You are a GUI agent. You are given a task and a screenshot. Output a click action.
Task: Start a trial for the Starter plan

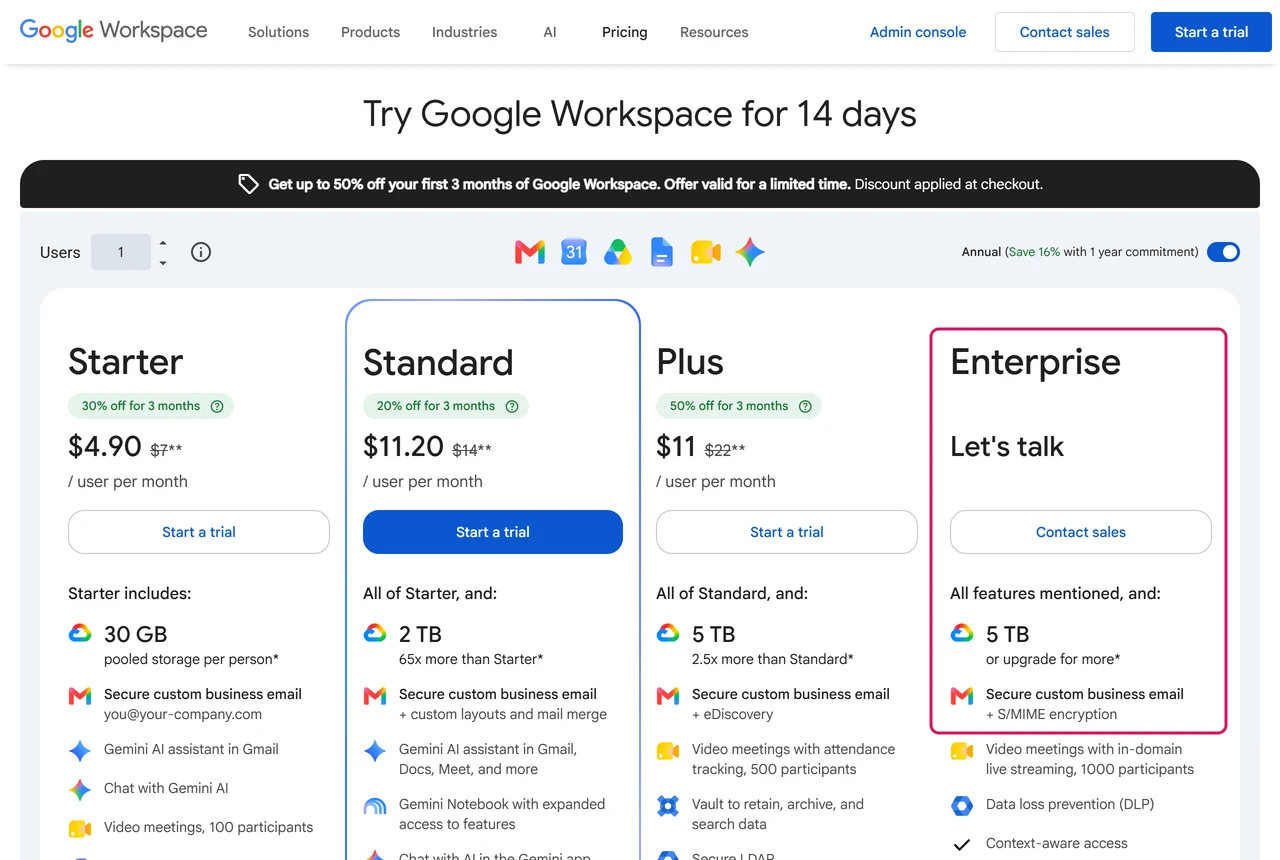(x=199, y=532)
